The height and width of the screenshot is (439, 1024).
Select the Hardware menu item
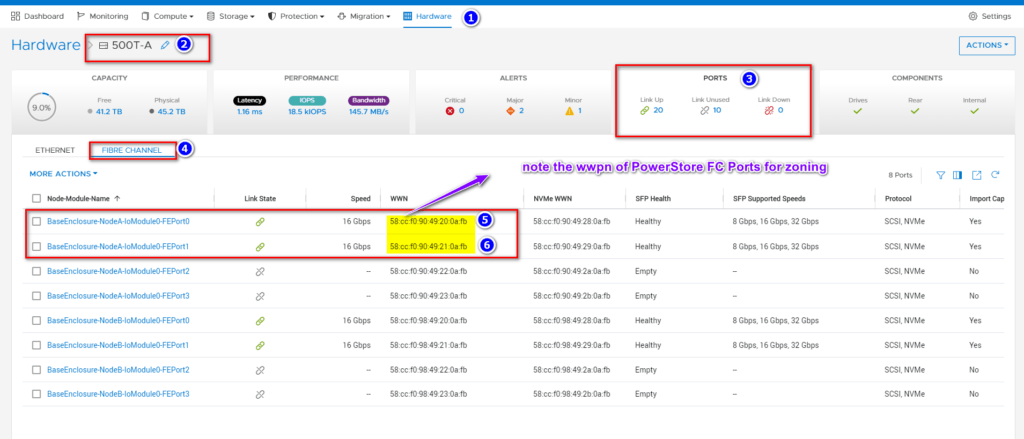427,16
